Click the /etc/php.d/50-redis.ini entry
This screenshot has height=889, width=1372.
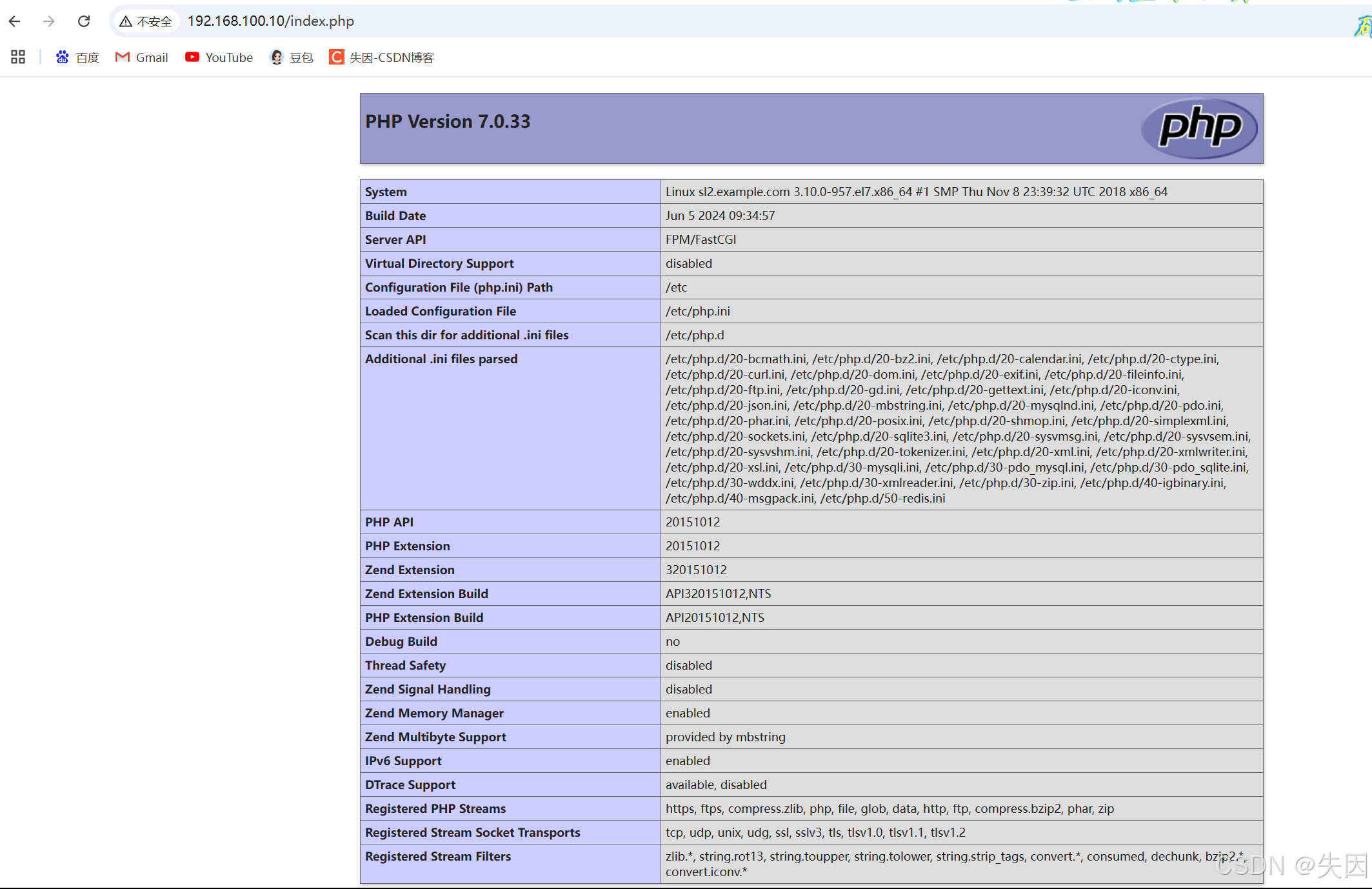883,498
